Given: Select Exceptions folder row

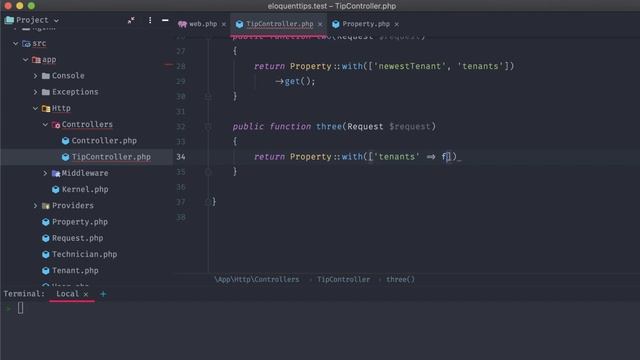Looking at the screenshot, I should pos(87,92).
